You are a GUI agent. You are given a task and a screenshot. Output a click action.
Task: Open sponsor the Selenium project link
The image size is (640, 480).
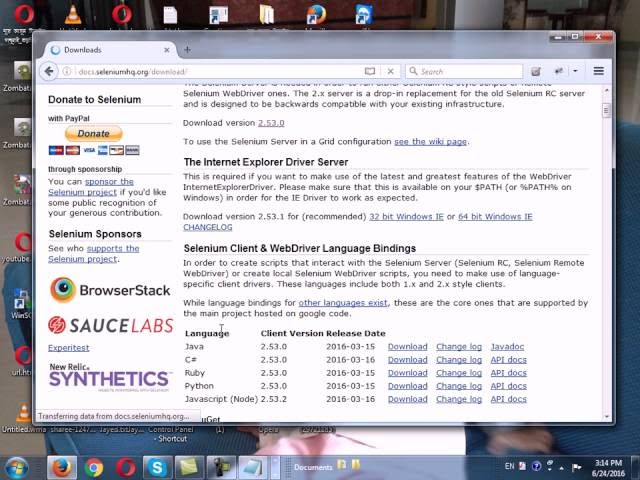(91, 187)
